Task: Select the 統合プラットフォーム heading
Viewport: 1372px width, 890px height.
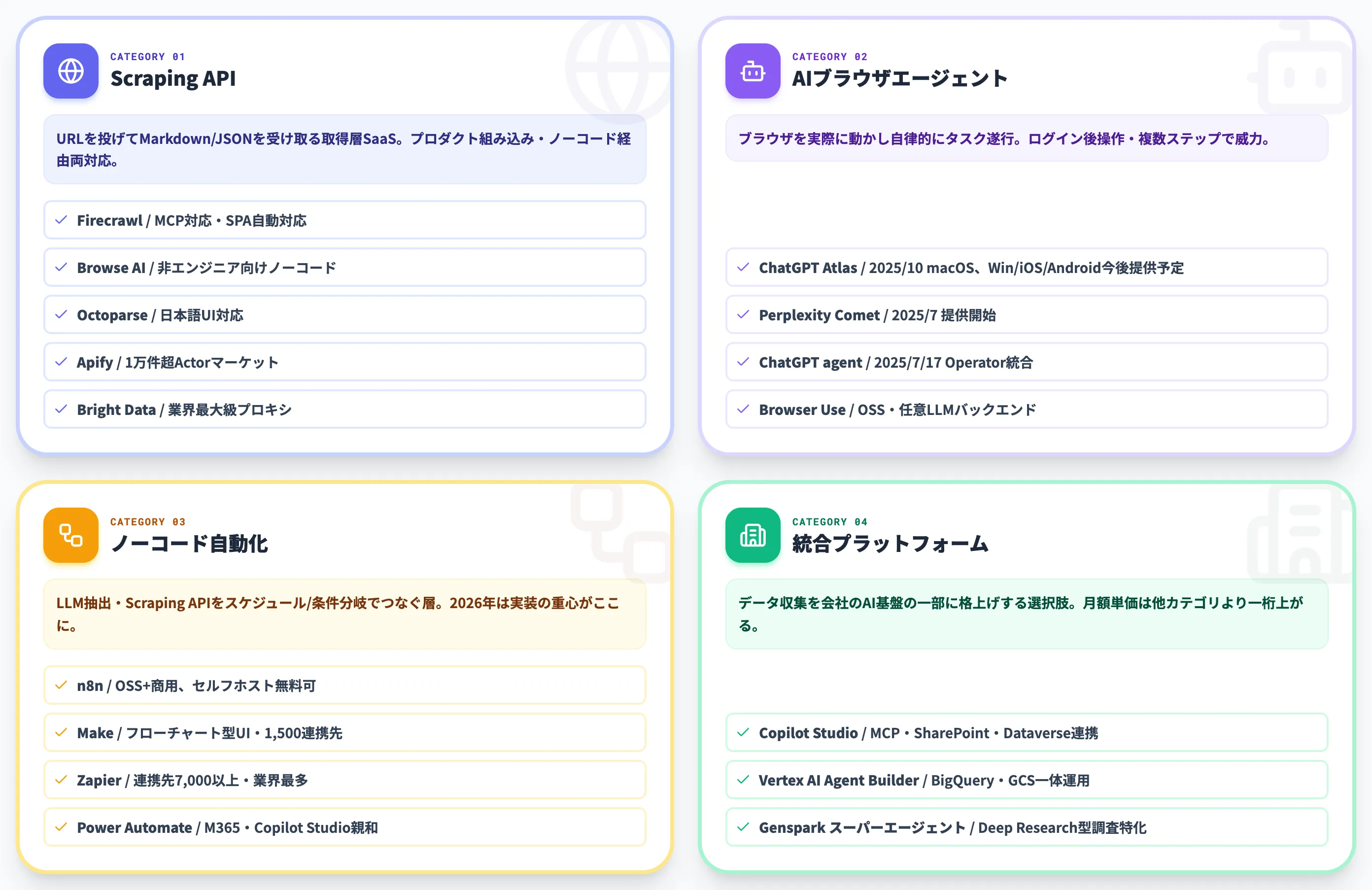Action: (890, 544)
